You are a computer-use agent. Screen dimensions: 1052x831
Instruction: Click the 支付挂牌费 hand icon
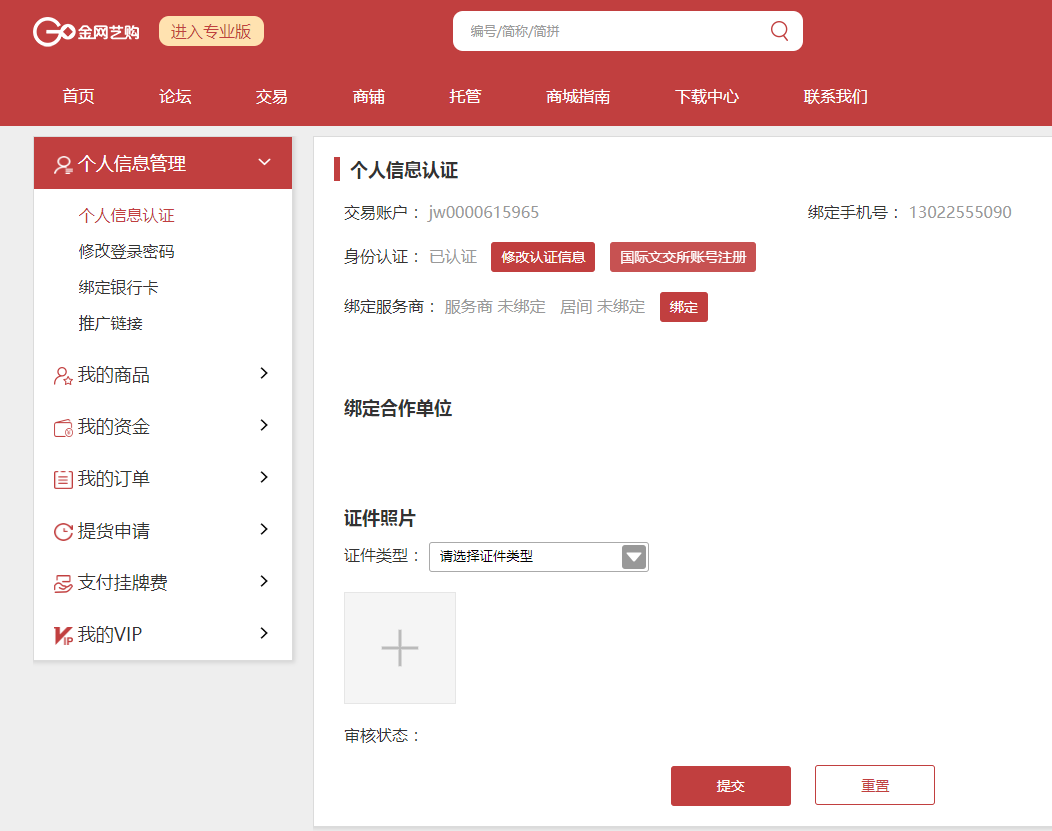coord(63,584)
